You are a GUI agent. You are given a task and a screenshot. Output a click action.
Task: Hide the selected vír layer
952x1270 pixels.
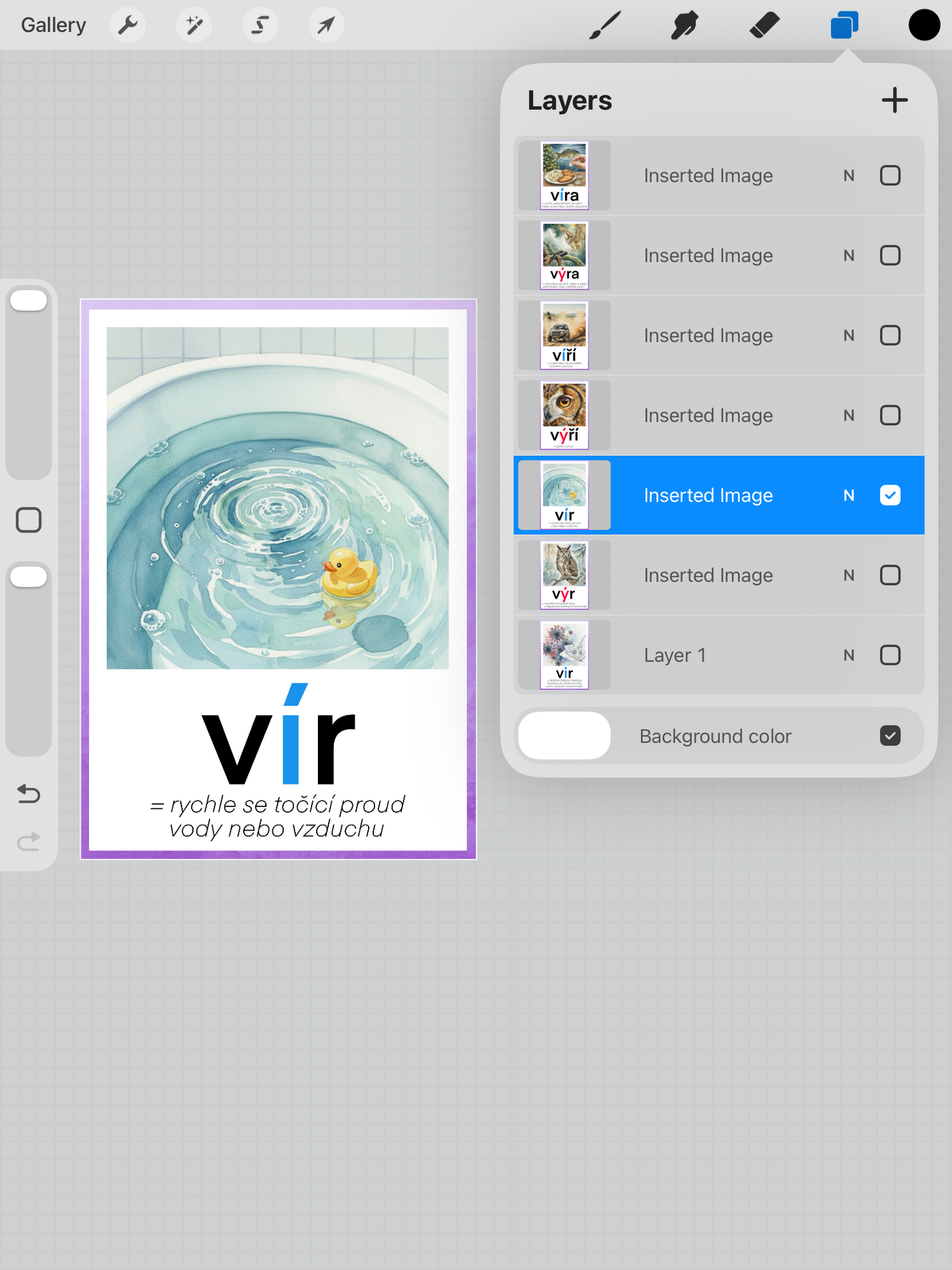click(x=890, y=495)
